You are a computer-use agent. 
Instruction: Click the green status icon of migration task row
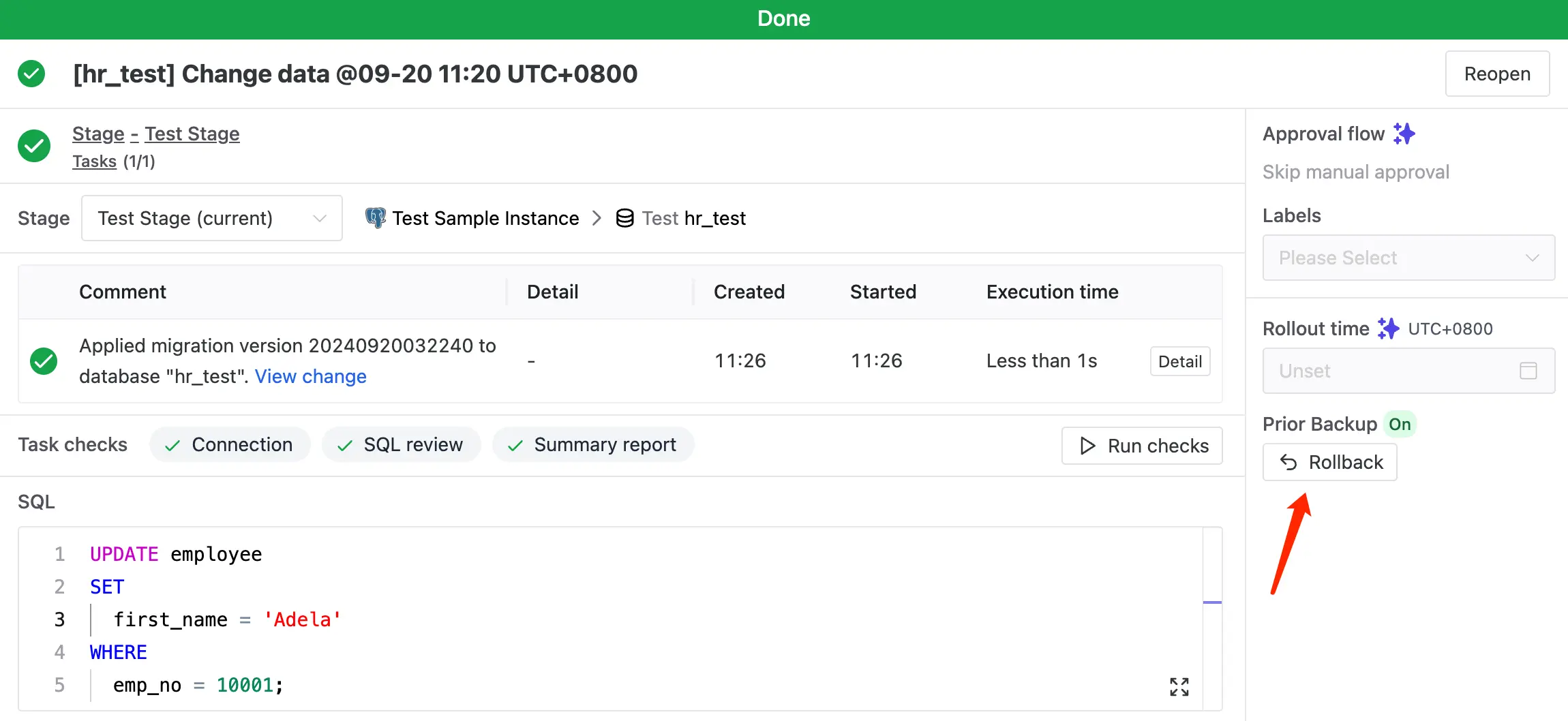(44, 361)
